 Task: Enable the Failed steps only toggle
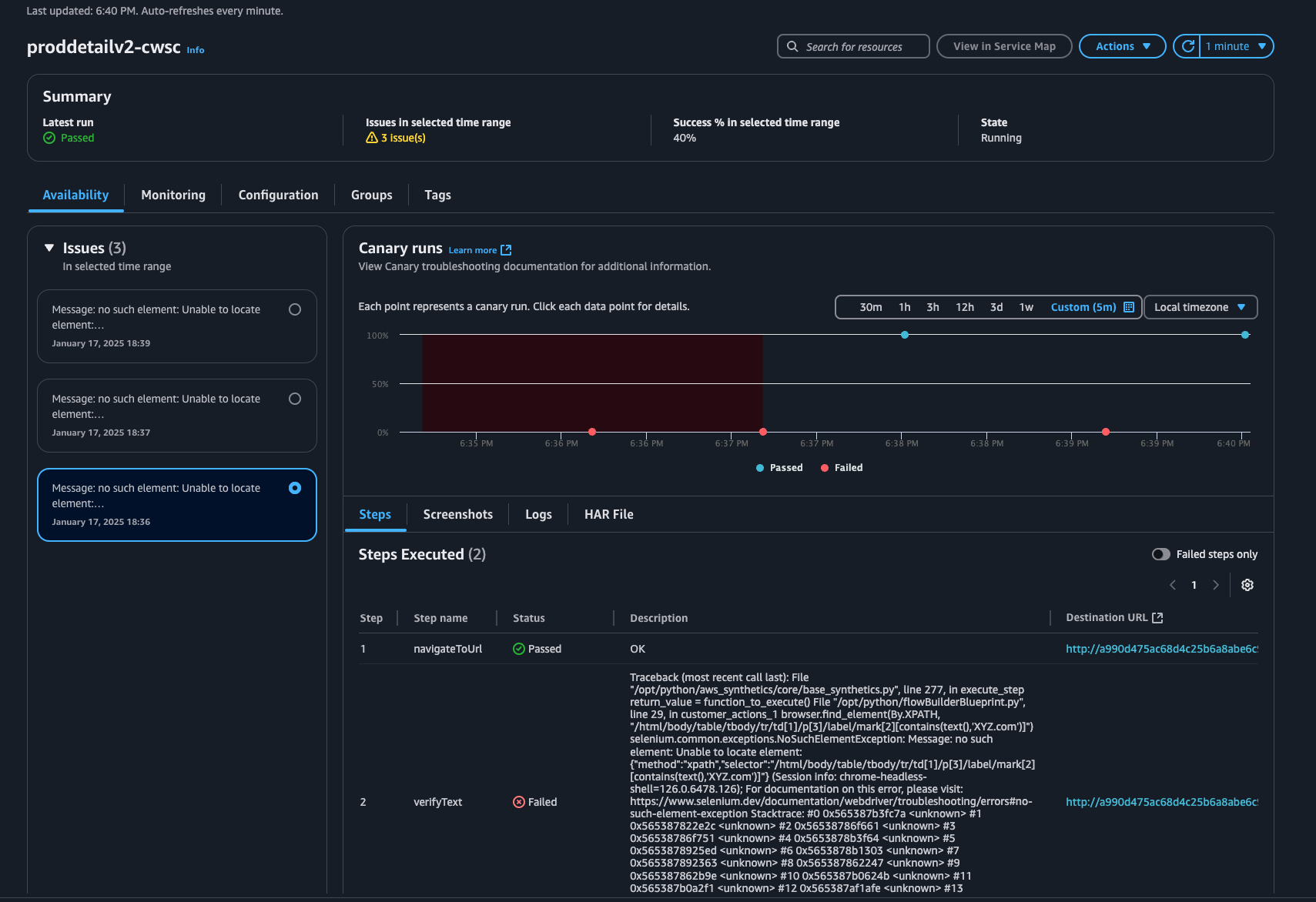(x=1161, y=553)
